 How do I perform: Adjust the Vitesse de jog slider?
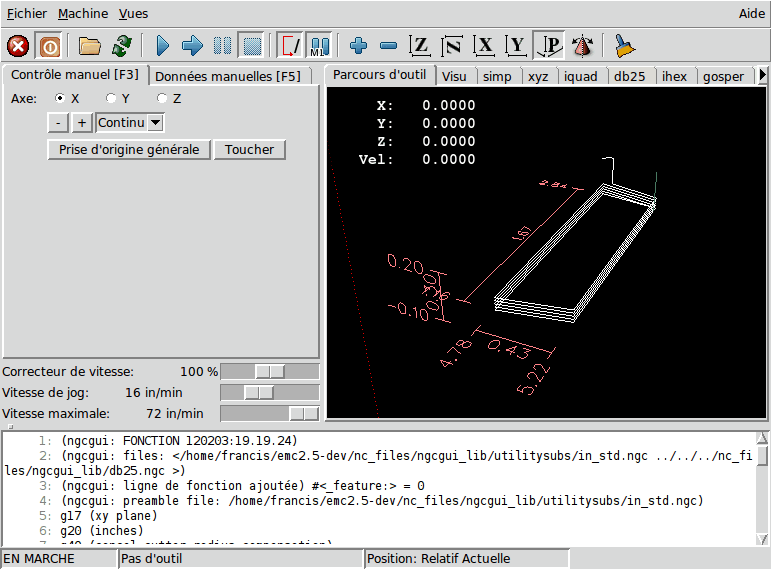point(259,392)
